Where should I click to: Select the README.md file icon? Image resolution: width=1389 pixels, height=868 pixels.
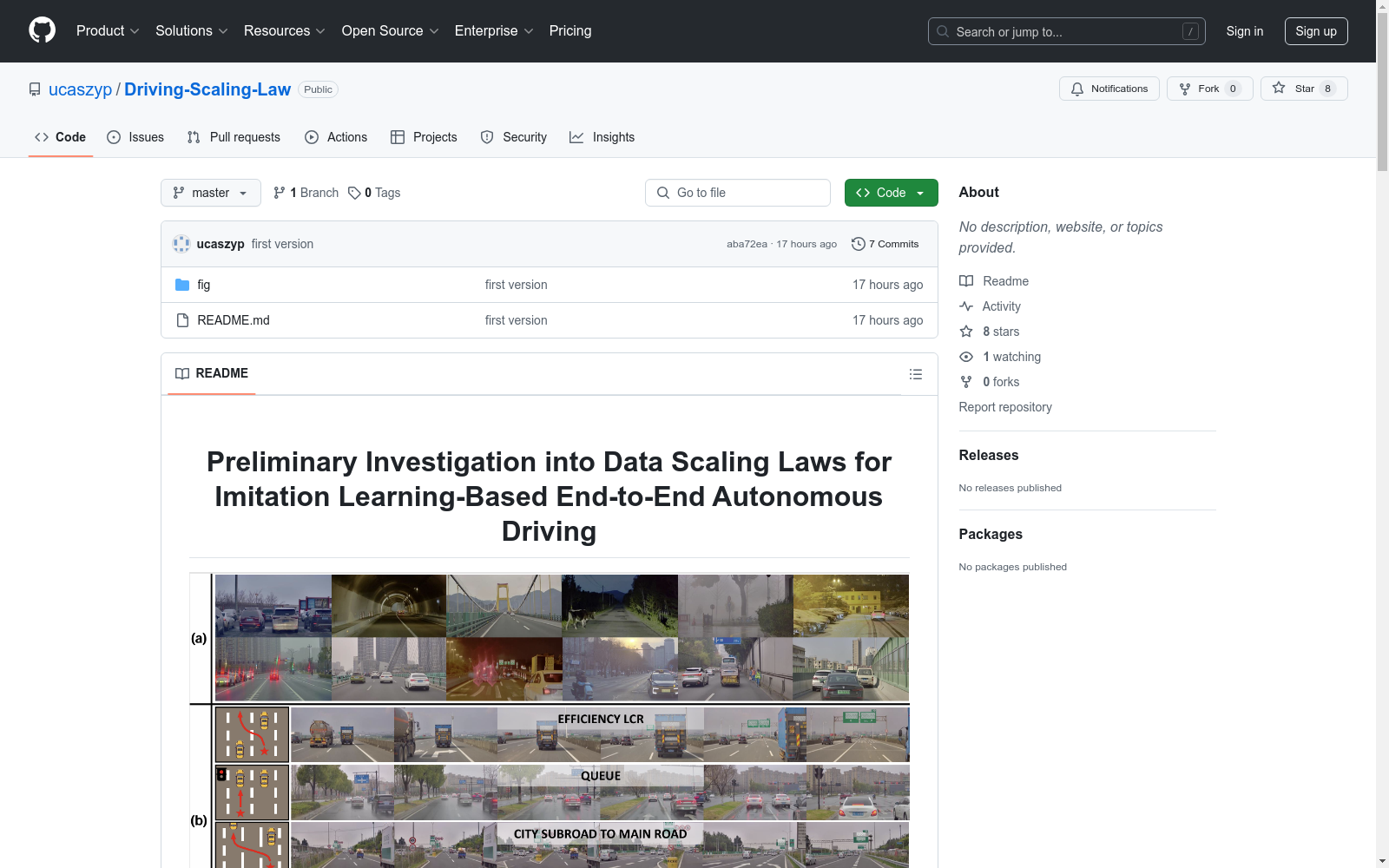click(x=183, y=320)
